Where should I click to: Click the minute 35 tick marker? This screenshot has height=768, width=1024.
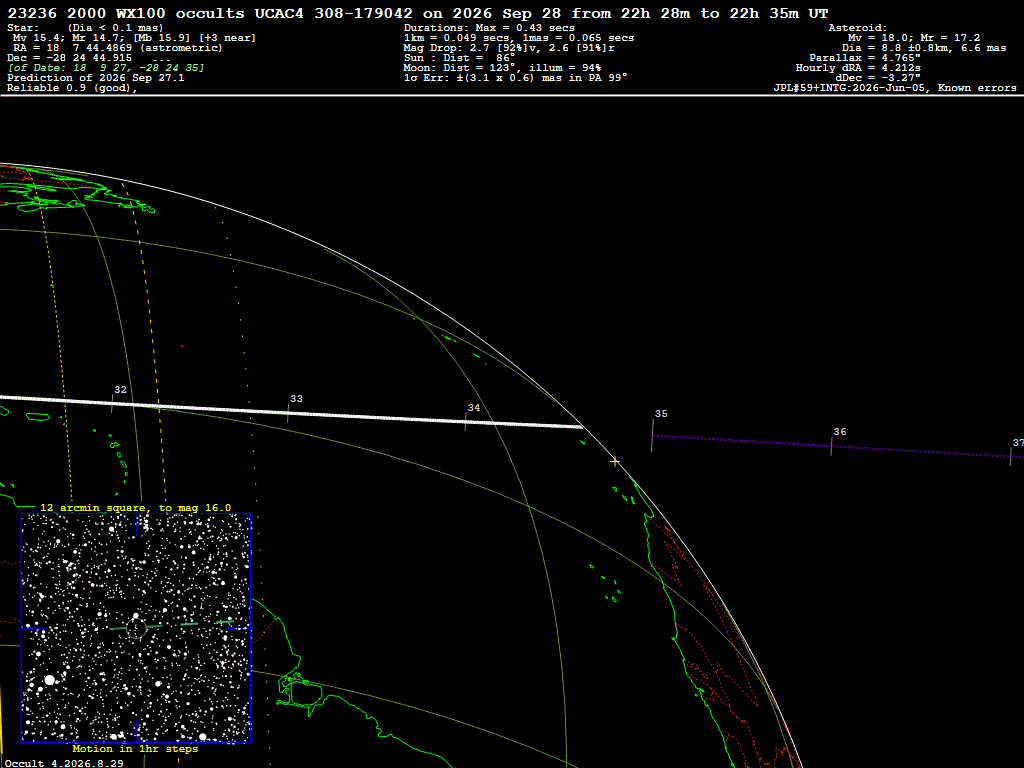pyautogui.click(x=652, y=435)
